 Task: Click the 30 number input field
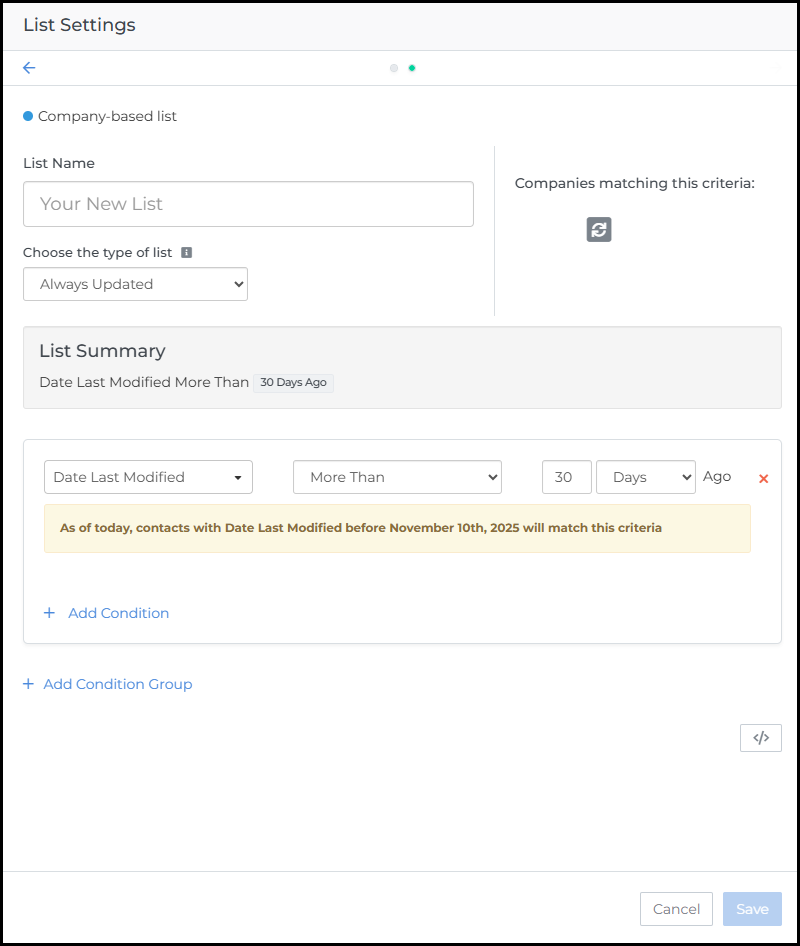click(x=566, y=477)
